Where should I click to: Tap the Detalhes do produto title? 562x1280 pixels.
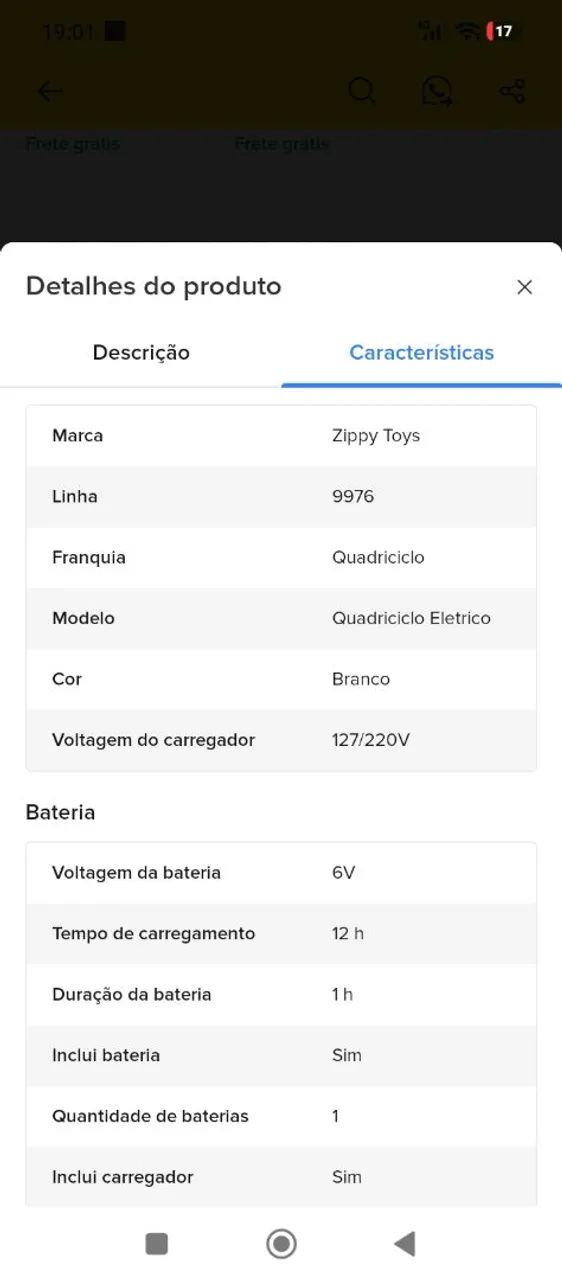click(x=153, y=286)
